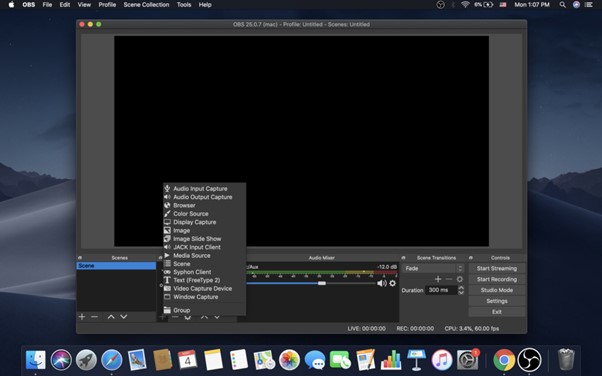Undock the Scenes panel icon
The height and width of the screenshot is (376, 602).
(80, 258)
